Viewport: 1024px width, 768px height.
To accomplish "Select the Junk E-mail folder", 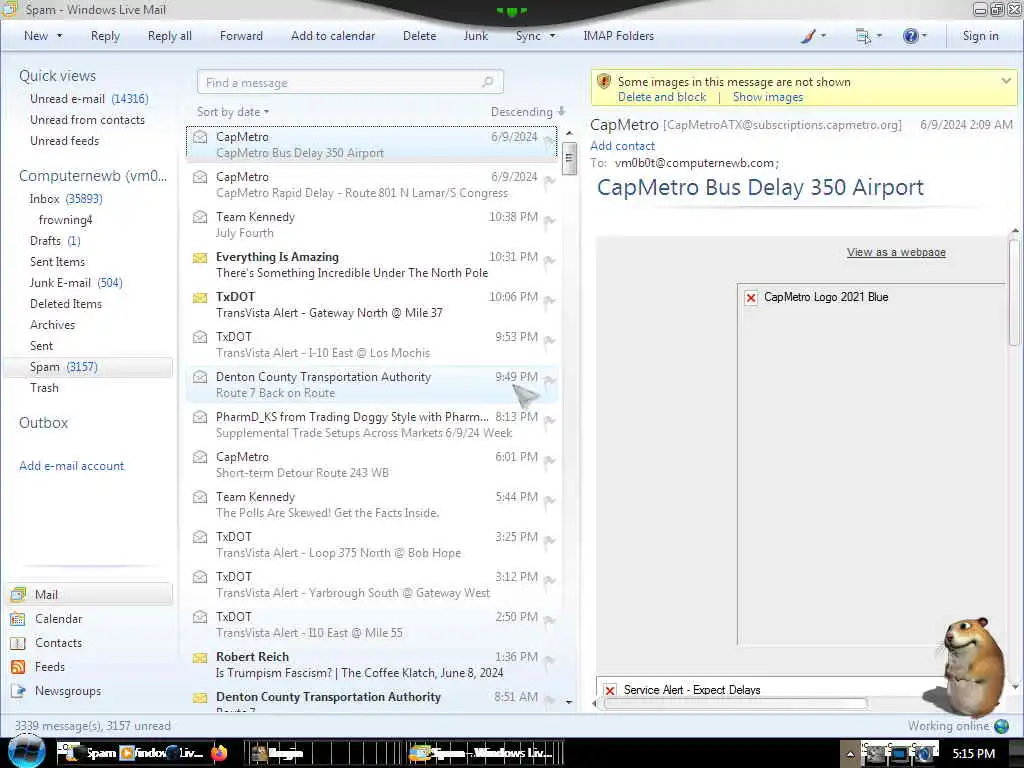I will [76, 283].
